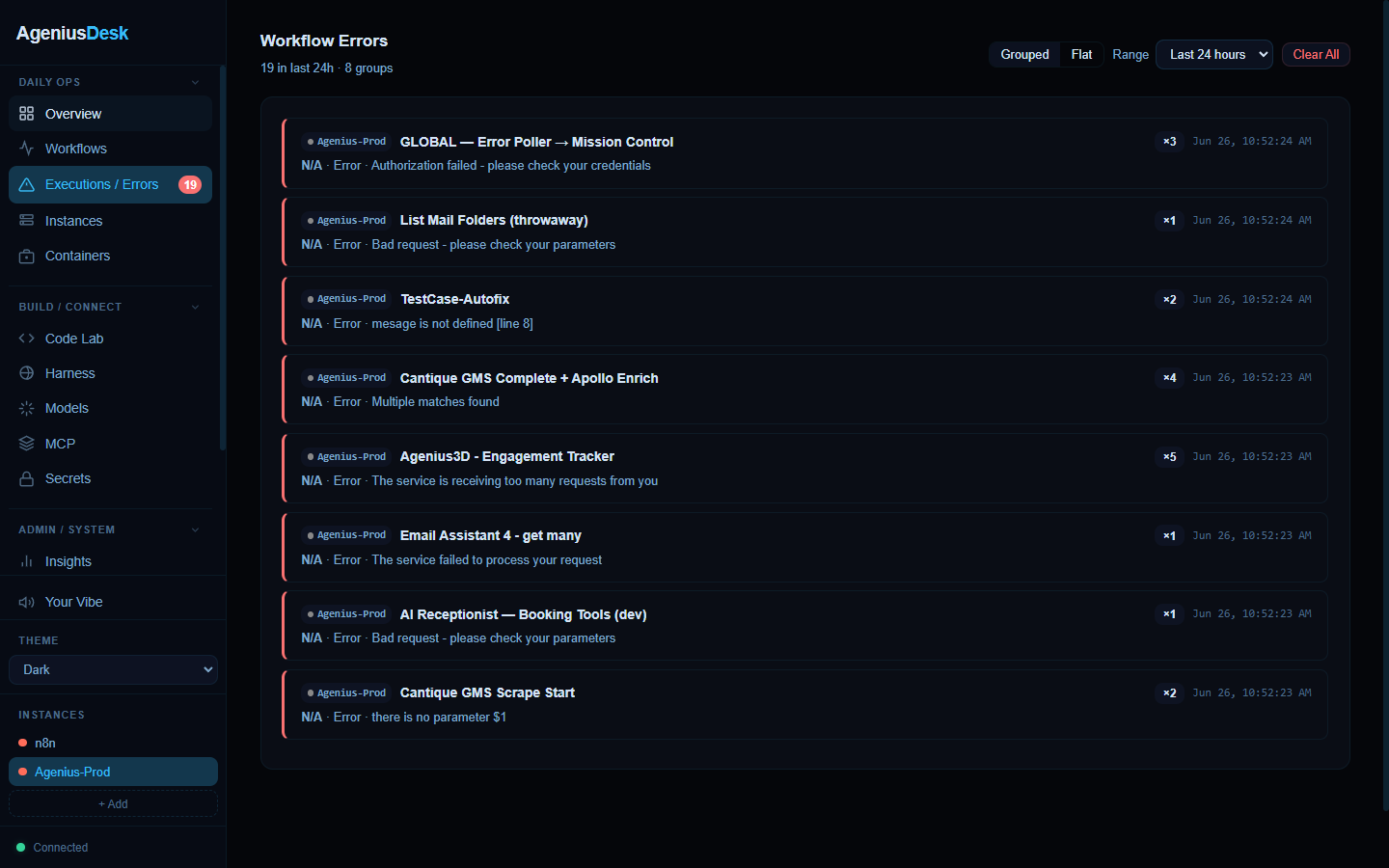Open the GLOBAL — Error Poller error group

804,153
